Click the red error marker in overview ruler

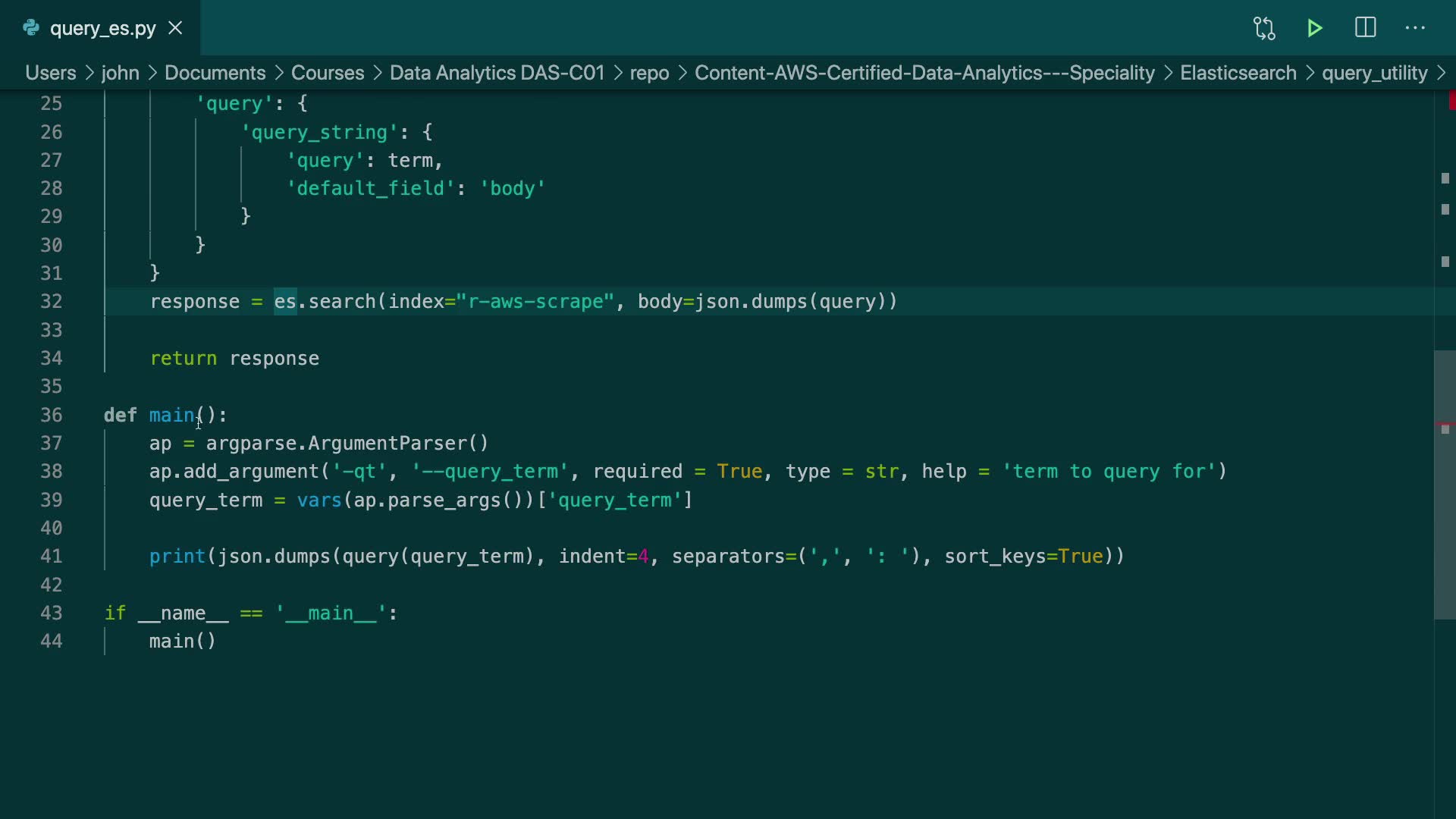pos(1451,100)
